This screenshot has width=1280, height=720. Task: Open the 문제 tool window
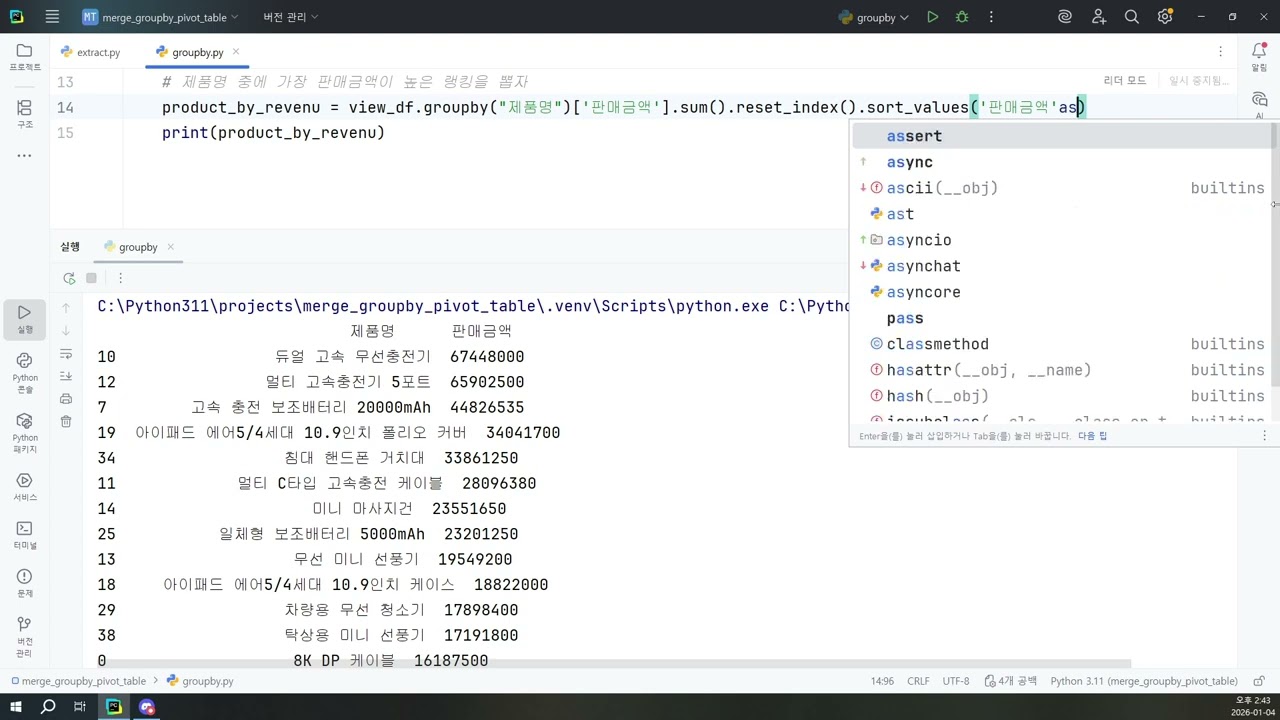[x=25, y=583]
